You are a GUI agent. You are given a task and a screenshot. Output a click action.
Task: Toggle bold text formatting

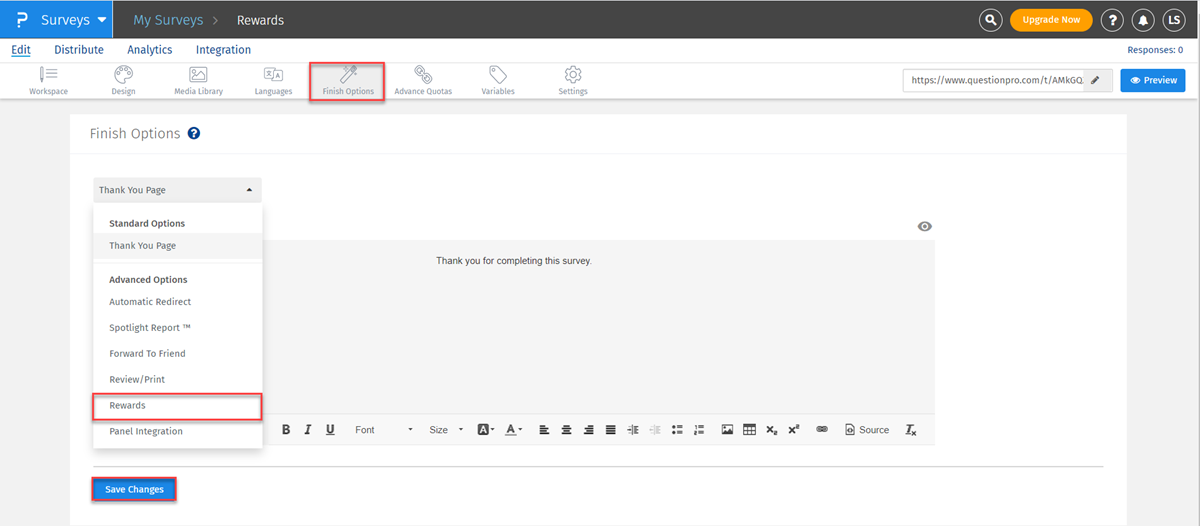pos(286,430)
